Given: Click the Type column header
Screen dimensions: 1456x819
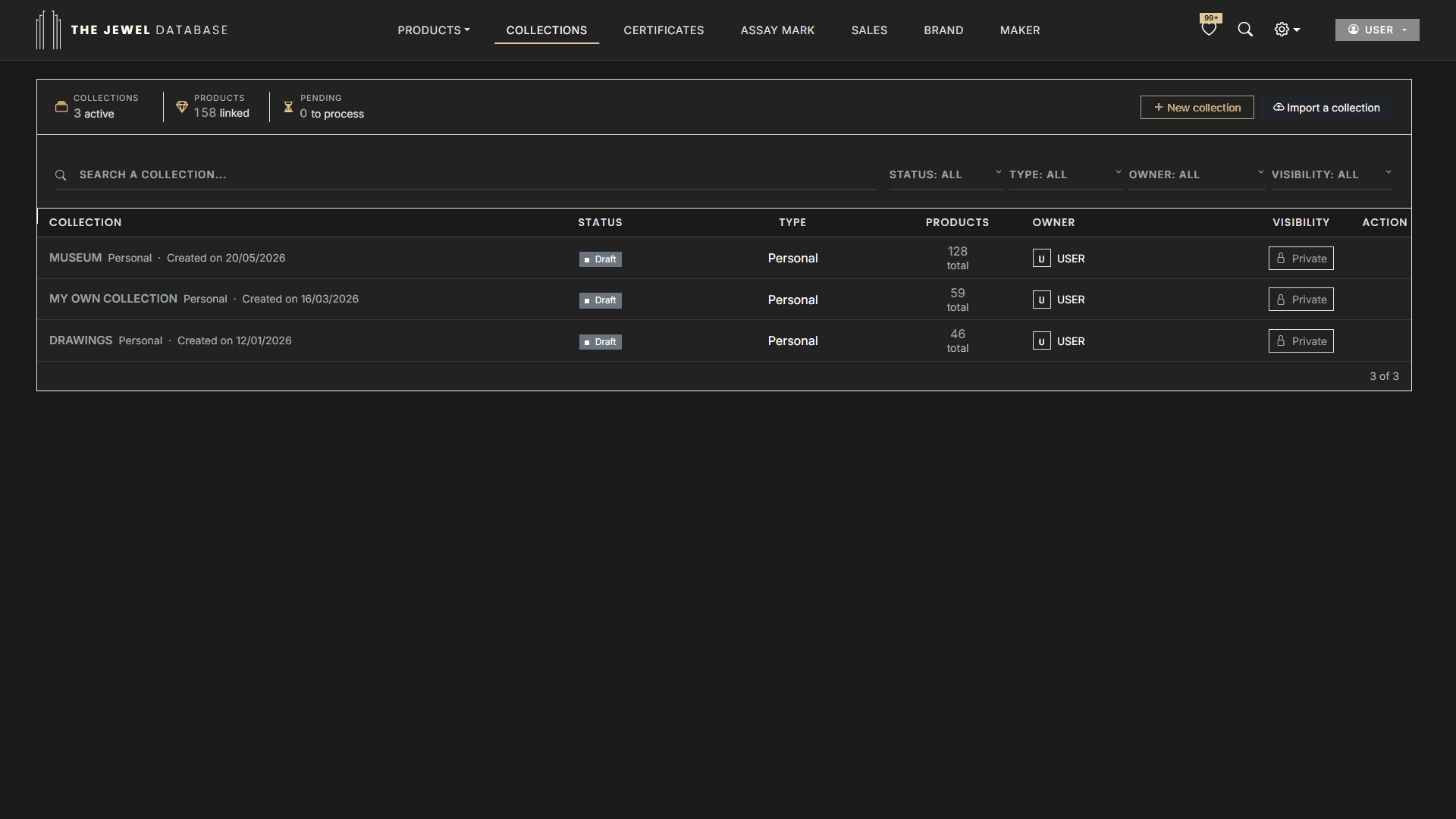Looking at the screenshot, I should coord(792,222).
